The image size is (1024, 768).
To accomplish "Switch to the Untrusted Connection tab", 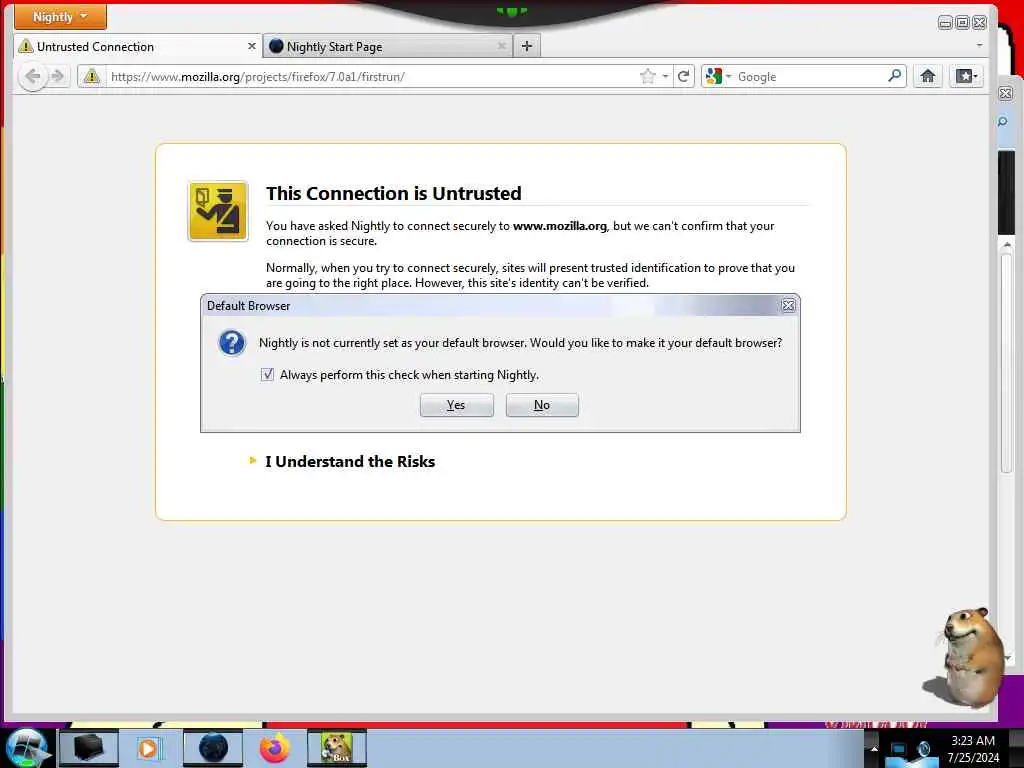I will point(137,46).
